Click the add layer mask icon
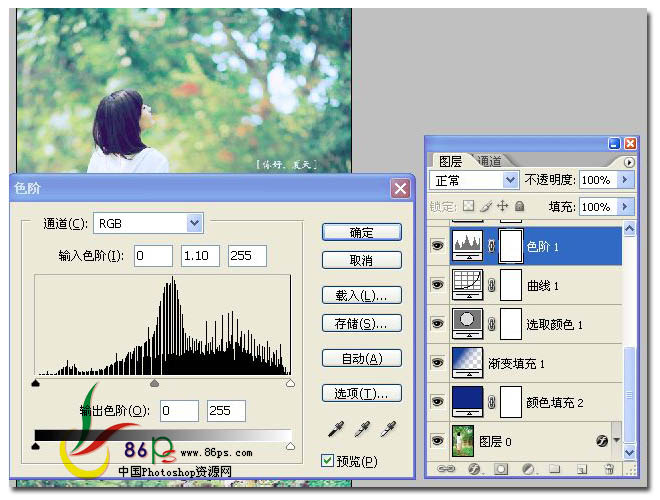This screenshot has width=660, height=500. click(x=499, y=468)
